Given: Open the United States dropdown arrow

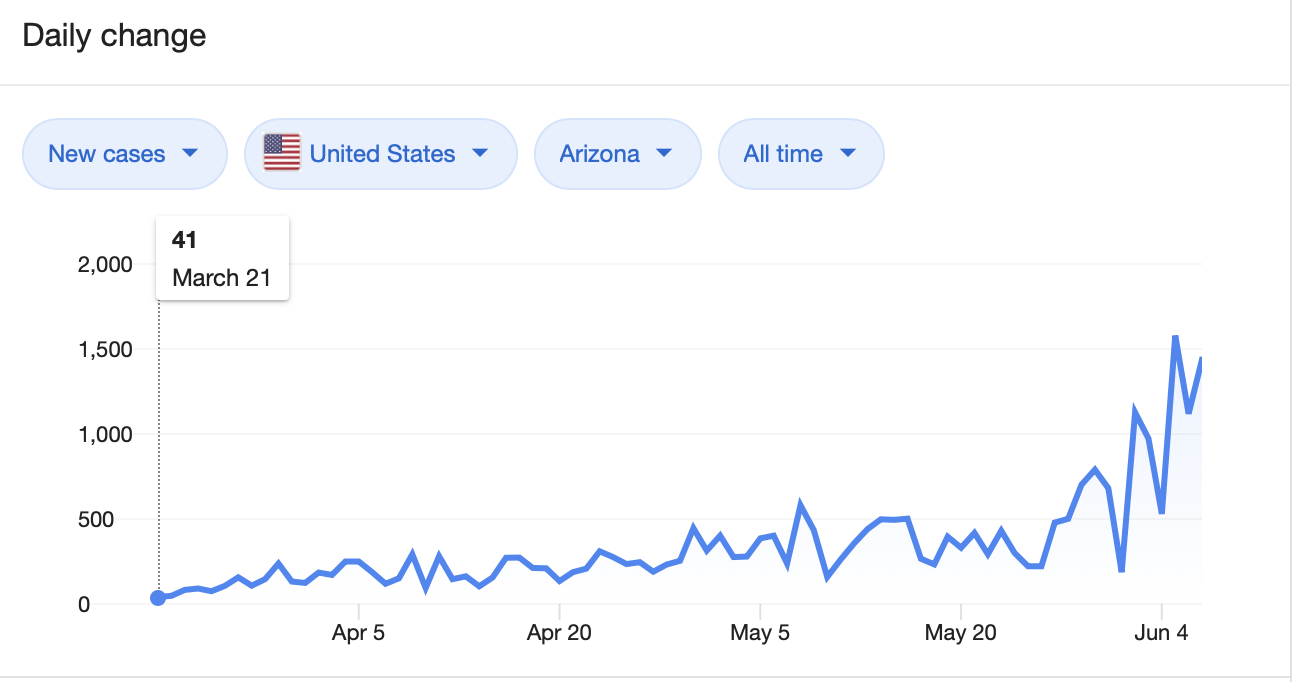Looking at the screenshot, I should [480, 153].
